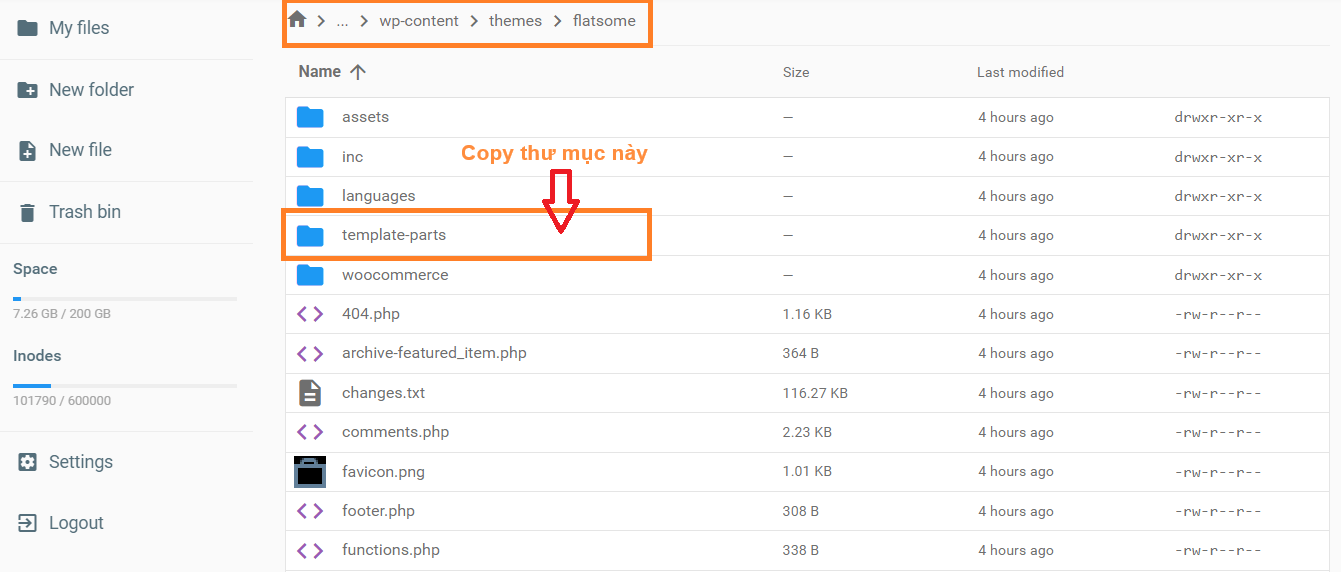
Task: Click the changes.txt document icon
Action: point(310,393)
